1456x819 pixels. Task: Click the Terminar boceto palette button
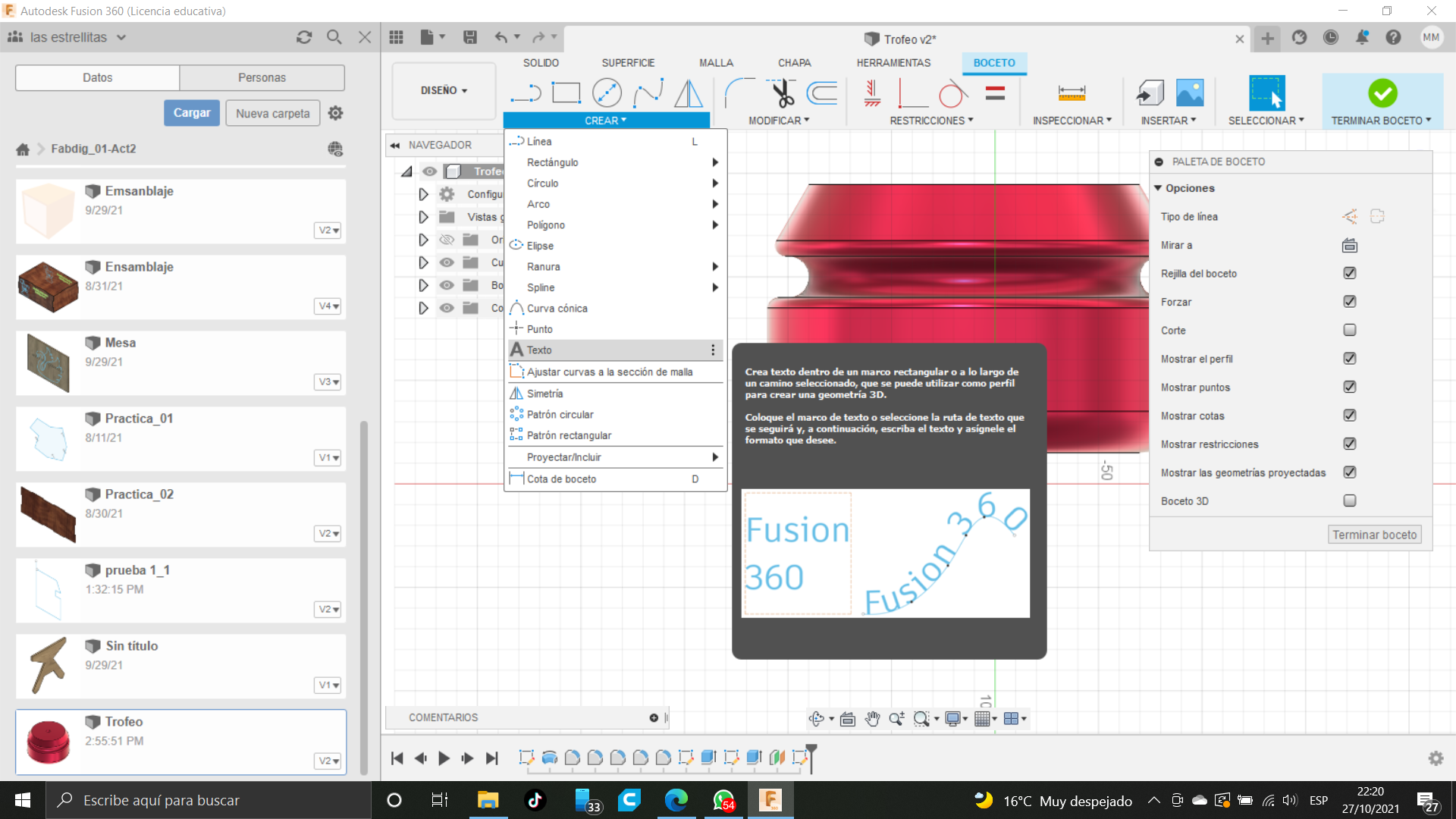coord(1374,535)
